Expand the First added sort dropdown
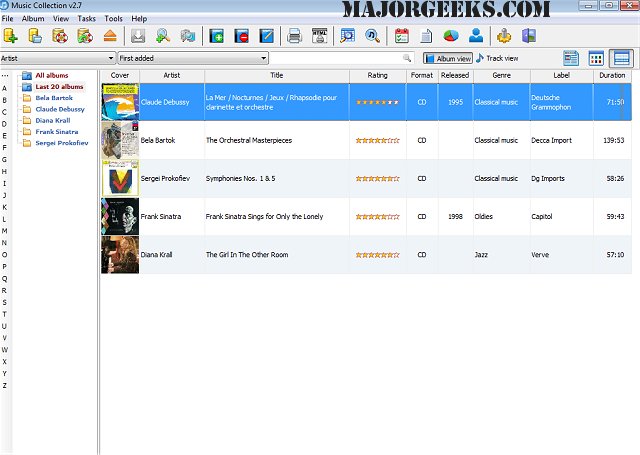 [193, 59]
